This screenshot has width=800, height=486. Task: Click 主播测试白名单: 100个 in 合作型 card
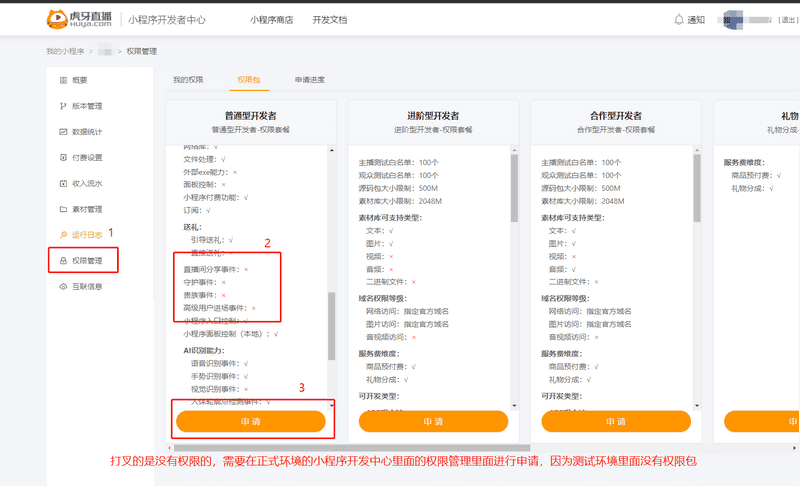pyautogui.click(x=581, y=162)
